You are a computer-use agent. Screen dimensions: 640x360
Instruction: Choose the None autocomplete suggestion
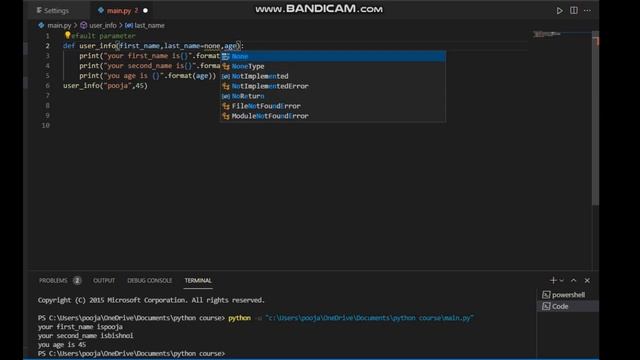point(333,56)
